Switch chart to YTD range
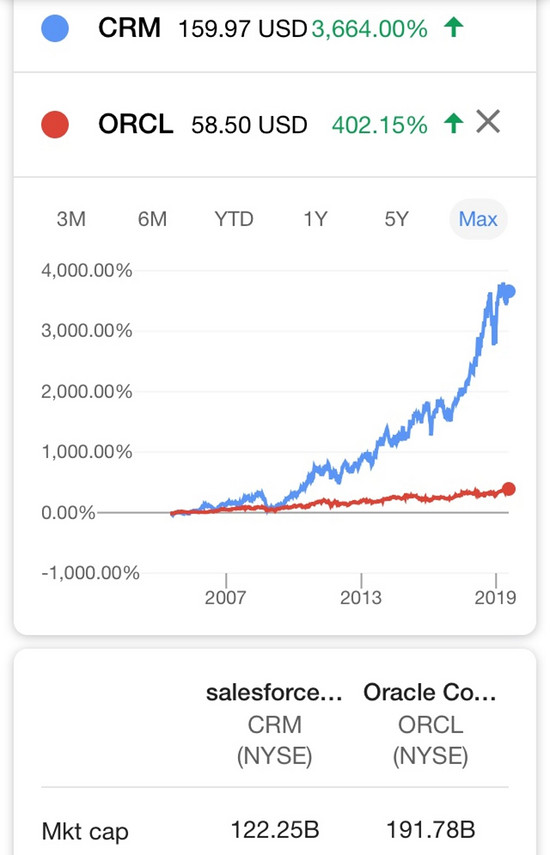 click(x=234, y=219)
